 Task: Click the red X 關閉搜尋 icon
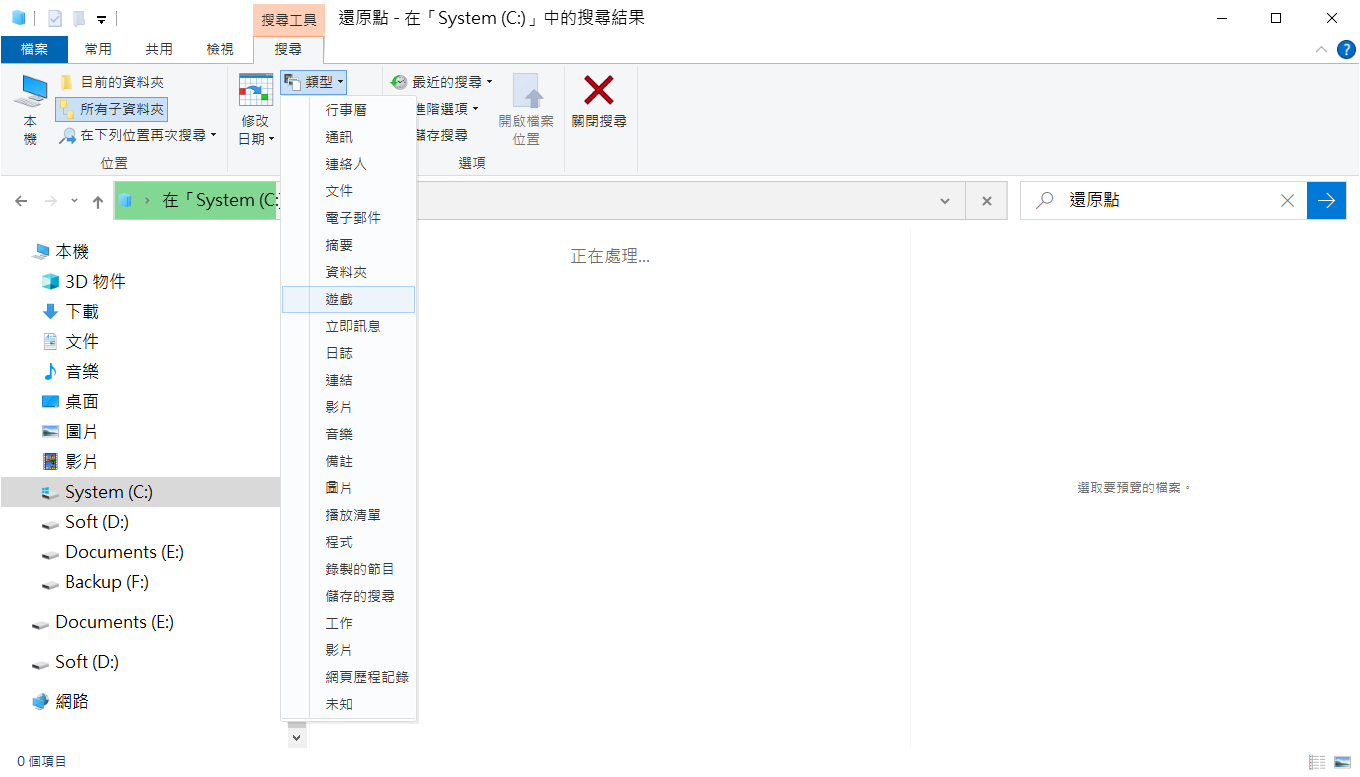tap(598, 91)
